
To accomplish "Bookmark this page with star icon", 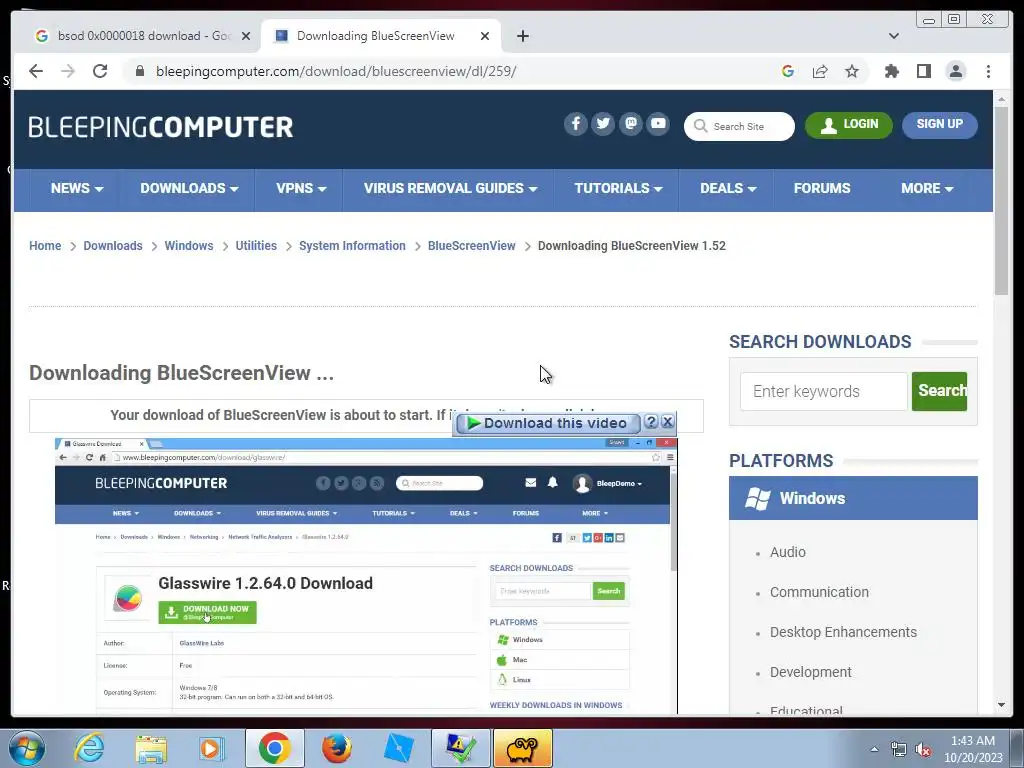I will click(852, 71).
